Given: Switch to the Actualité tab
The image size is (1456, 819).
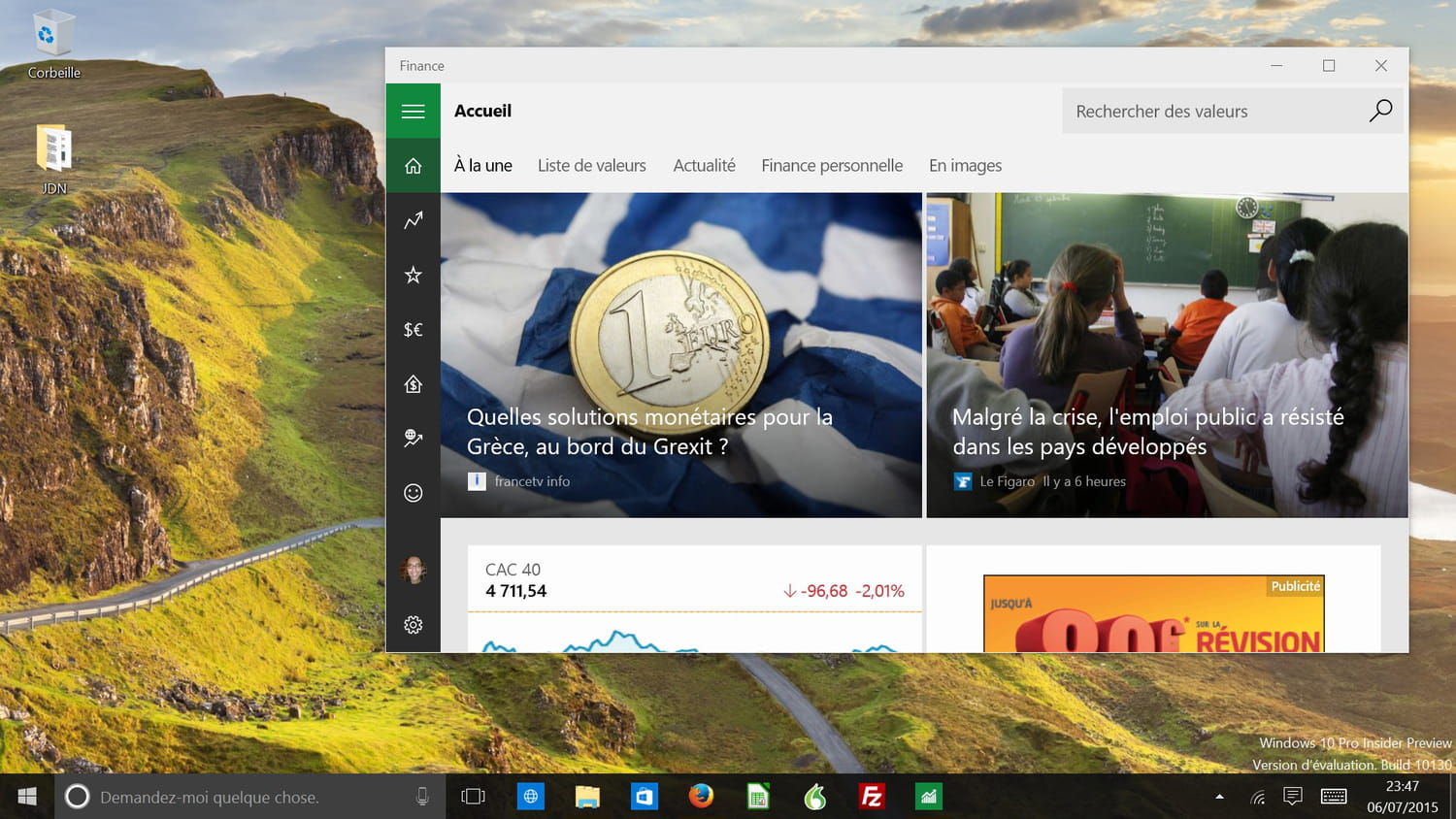Looking at the screenshot, I should (x=704, y=166).
